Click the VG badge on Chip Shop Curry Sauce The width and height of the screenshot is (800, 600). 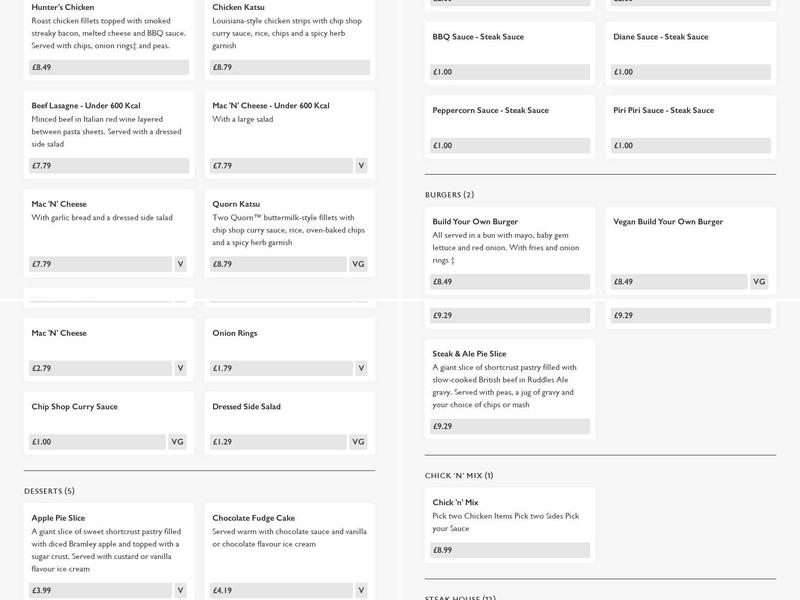(178, 442)
